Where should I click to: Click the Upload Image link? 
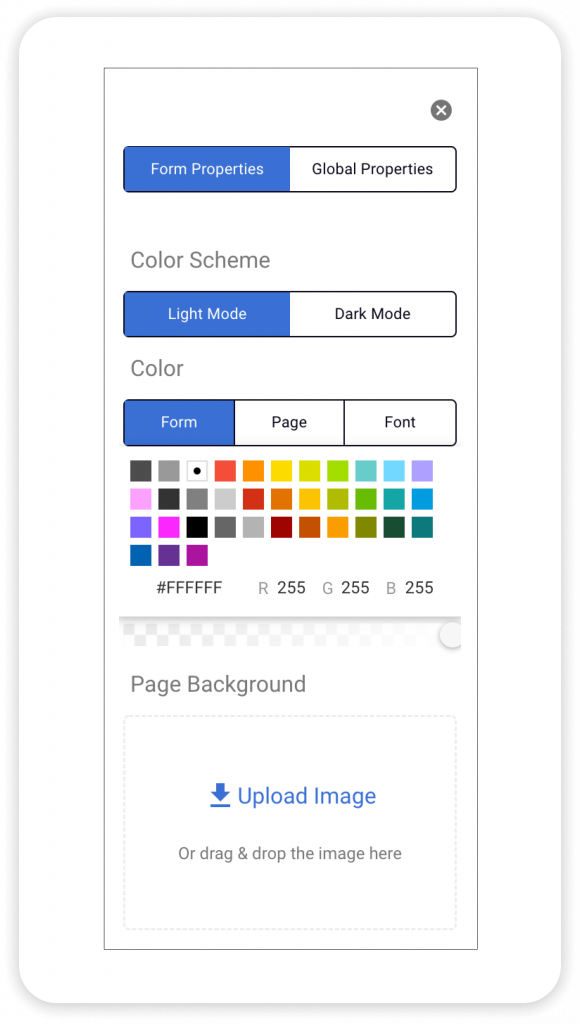click(x=305, y=795)
